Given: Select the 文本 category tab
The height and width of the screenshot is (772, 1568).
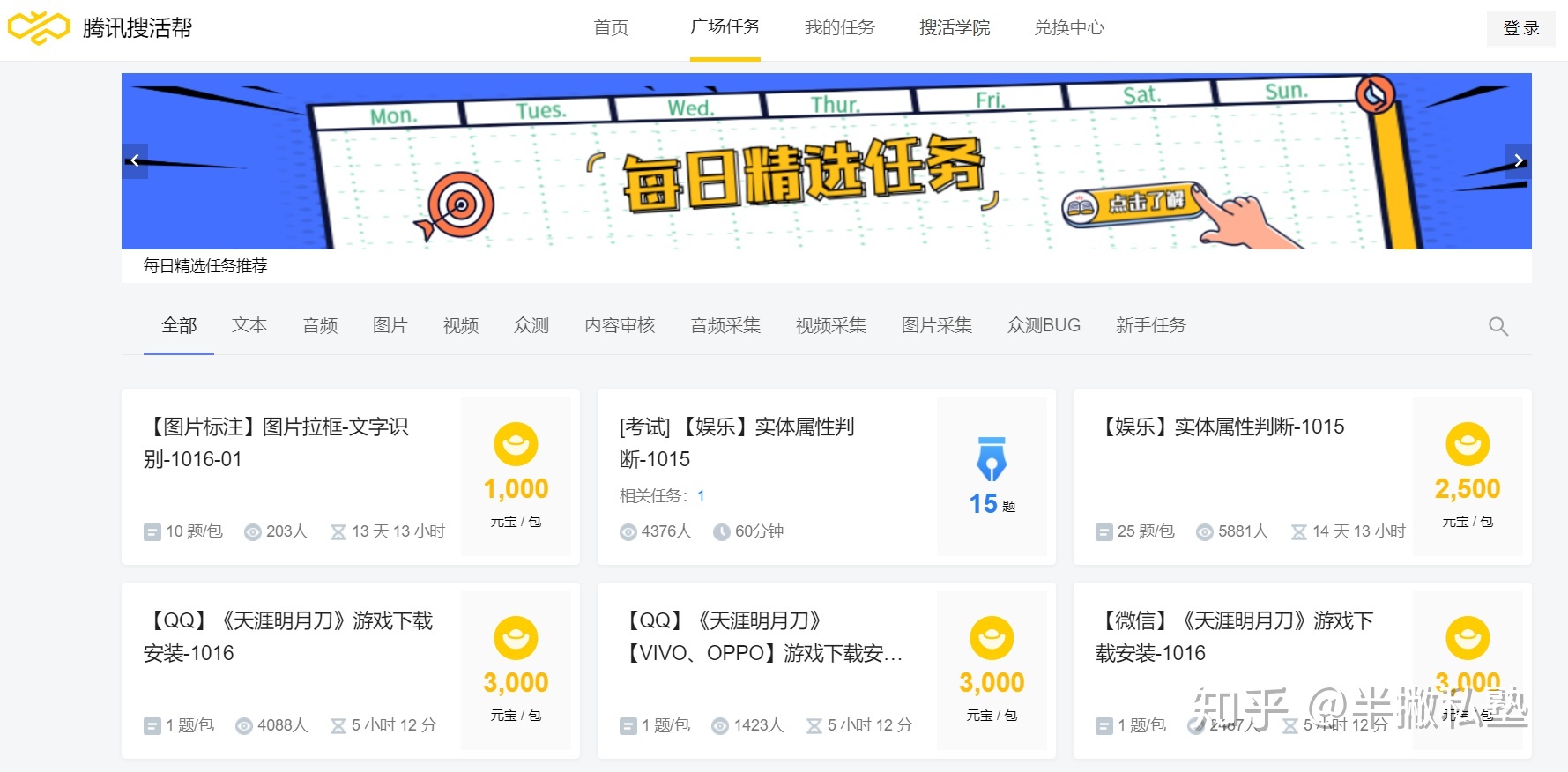Looking at the screenshot, I should pos(249,325).
